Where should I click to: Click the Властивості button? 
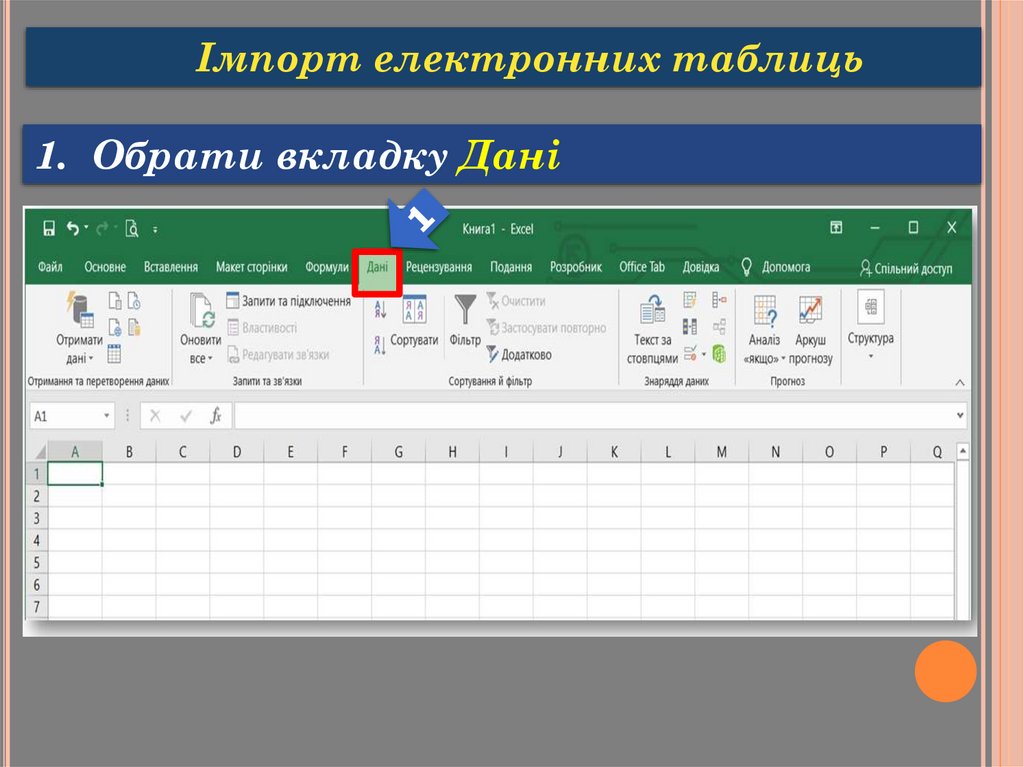pyautogui.click(x=261, y=328)
